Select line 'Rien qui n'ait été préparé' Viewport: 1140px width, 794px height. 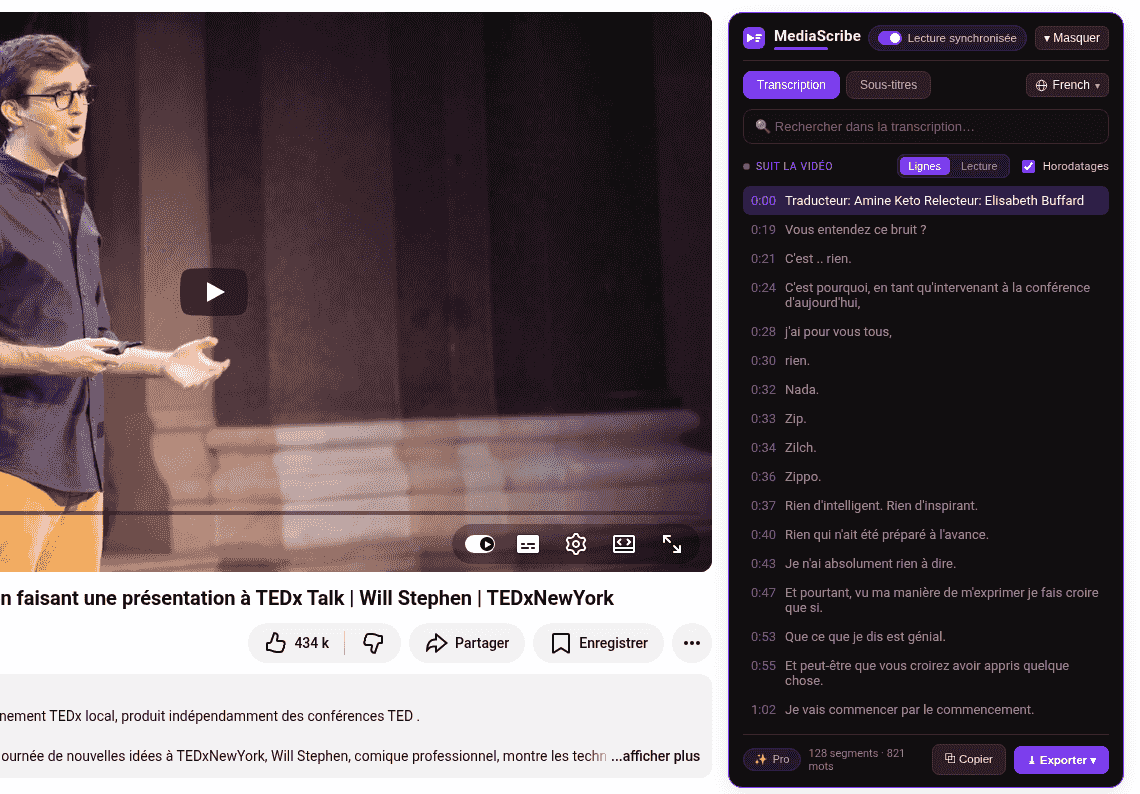pyautogui.click(x=926, y=535)
